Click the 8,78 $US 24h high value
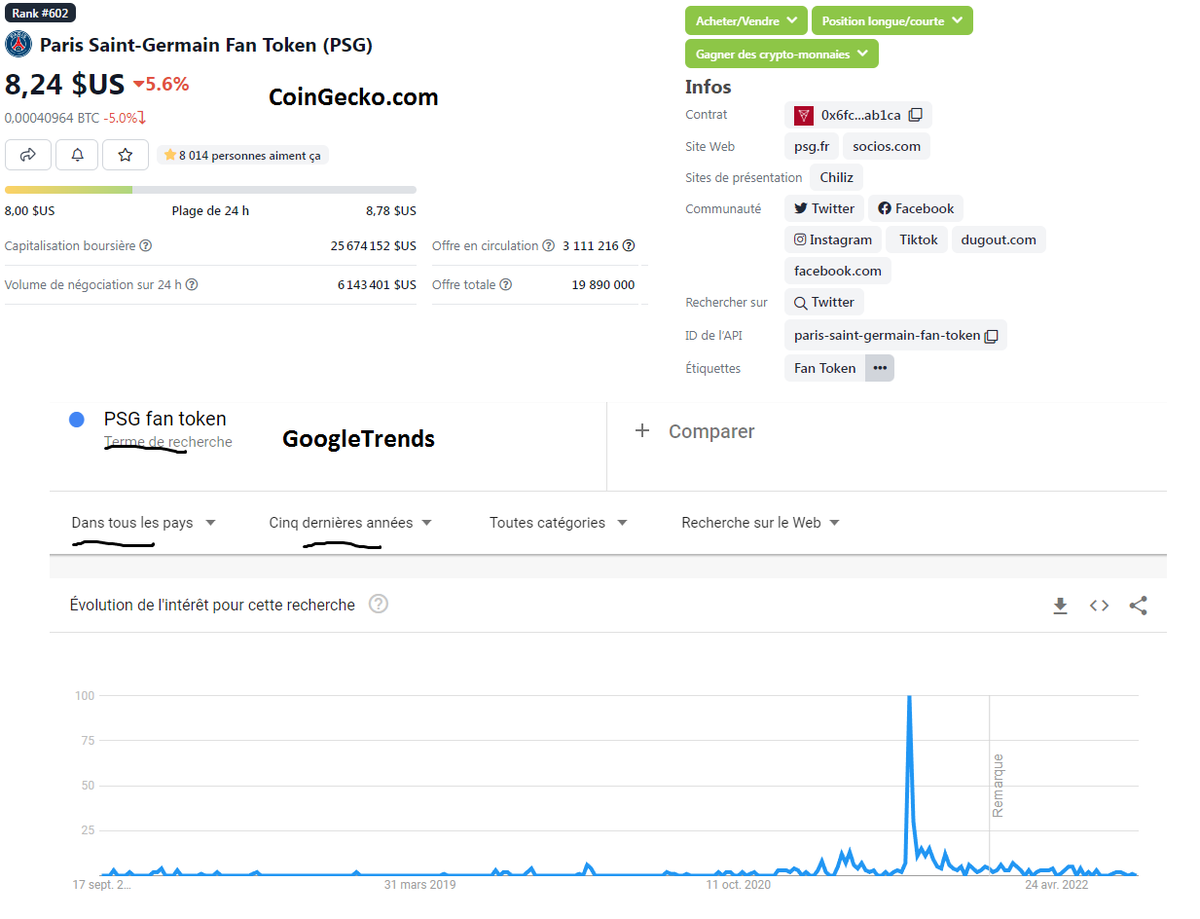 [391, 211]
